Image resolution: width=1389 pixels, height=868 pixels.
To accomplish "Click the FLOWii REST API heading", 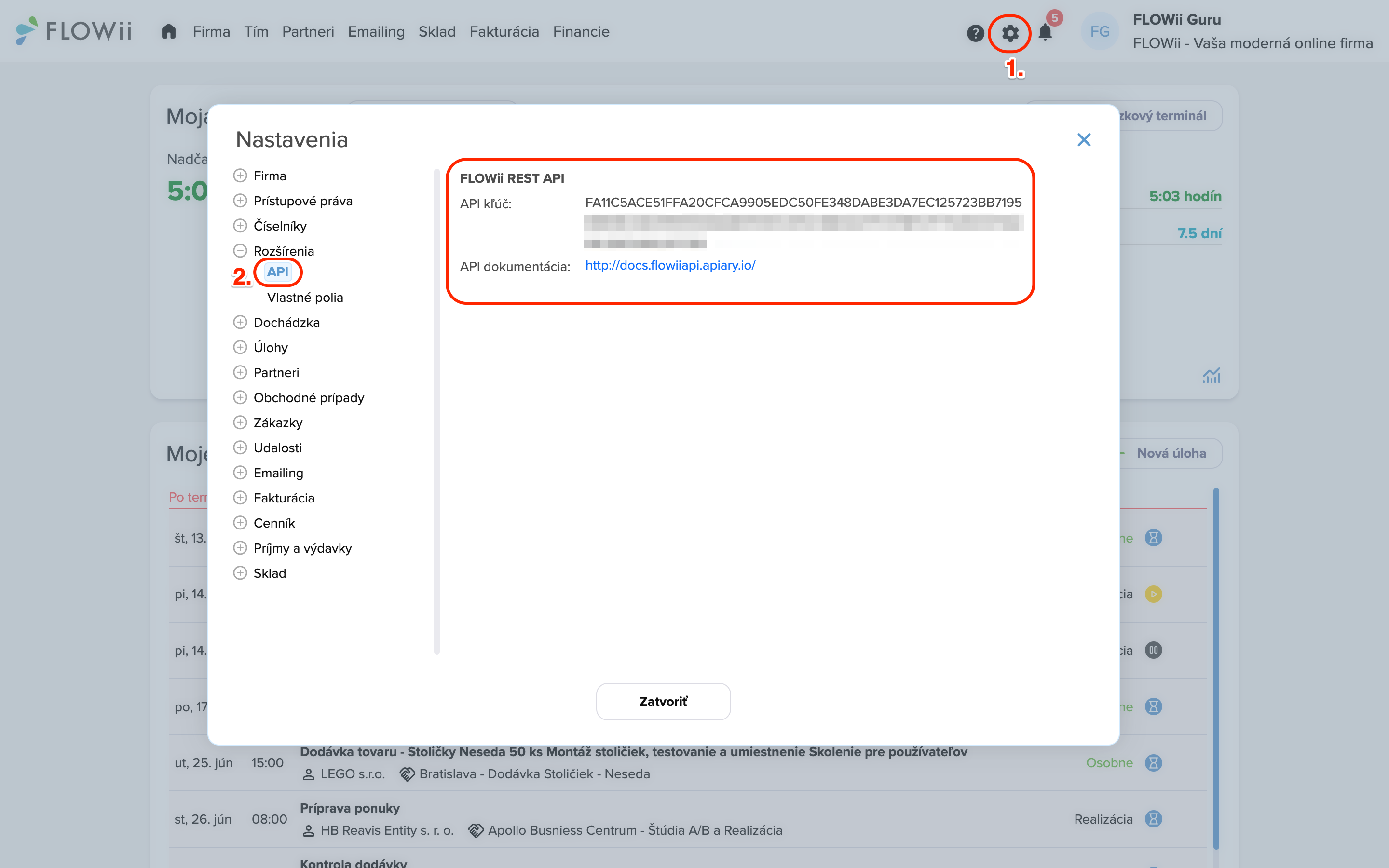I will [x=512, y=178].
